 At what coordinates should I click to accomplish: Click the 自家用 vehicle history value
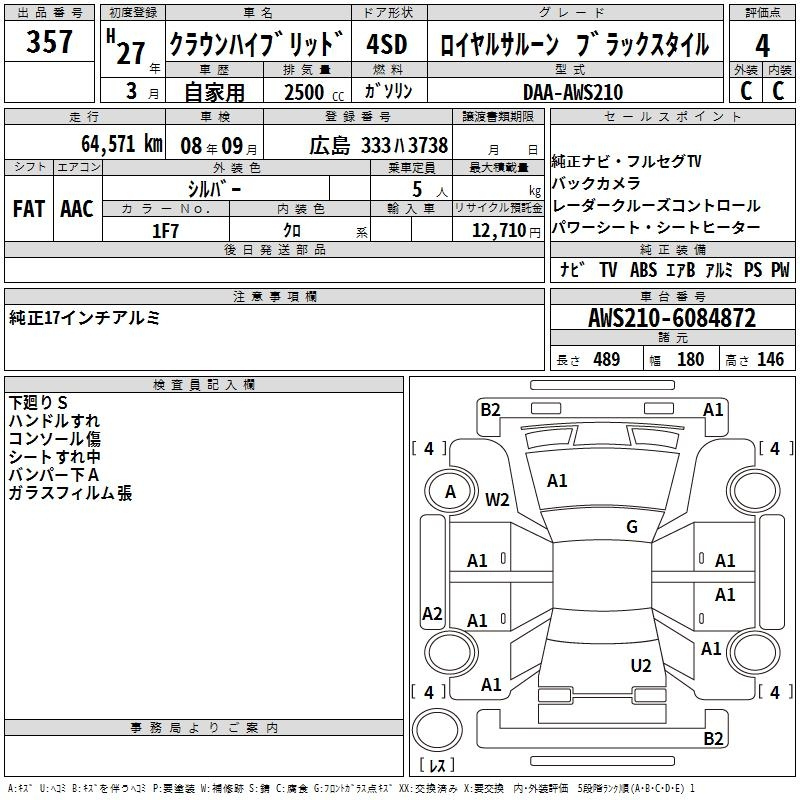(214, 92)
